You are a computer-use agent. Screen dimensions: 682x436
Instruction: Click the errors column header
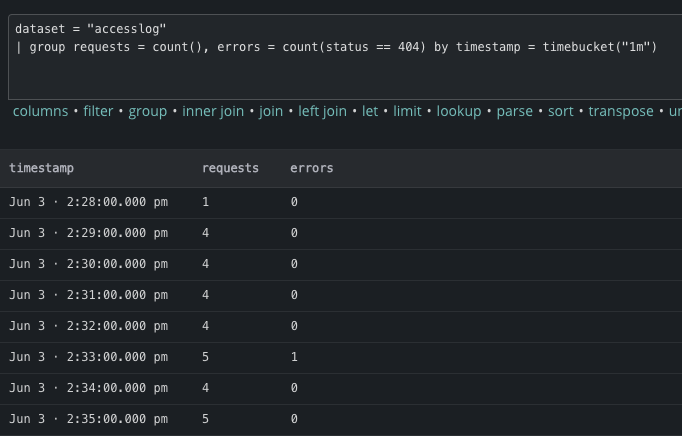coord(312,168)
